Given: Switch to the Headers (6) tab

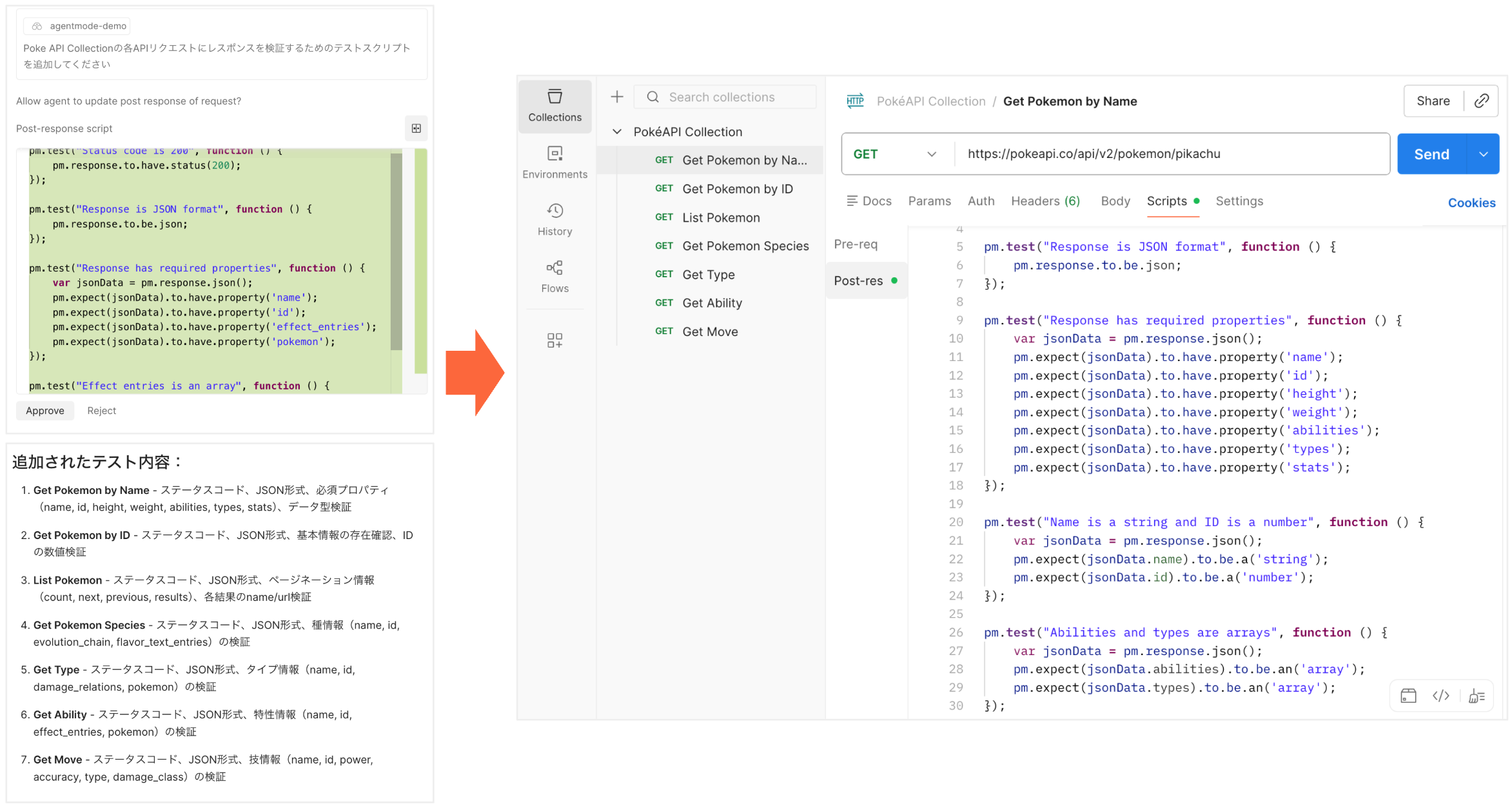Looking at the screenshot, I should pyautogui.click(x=1045, y=201).
